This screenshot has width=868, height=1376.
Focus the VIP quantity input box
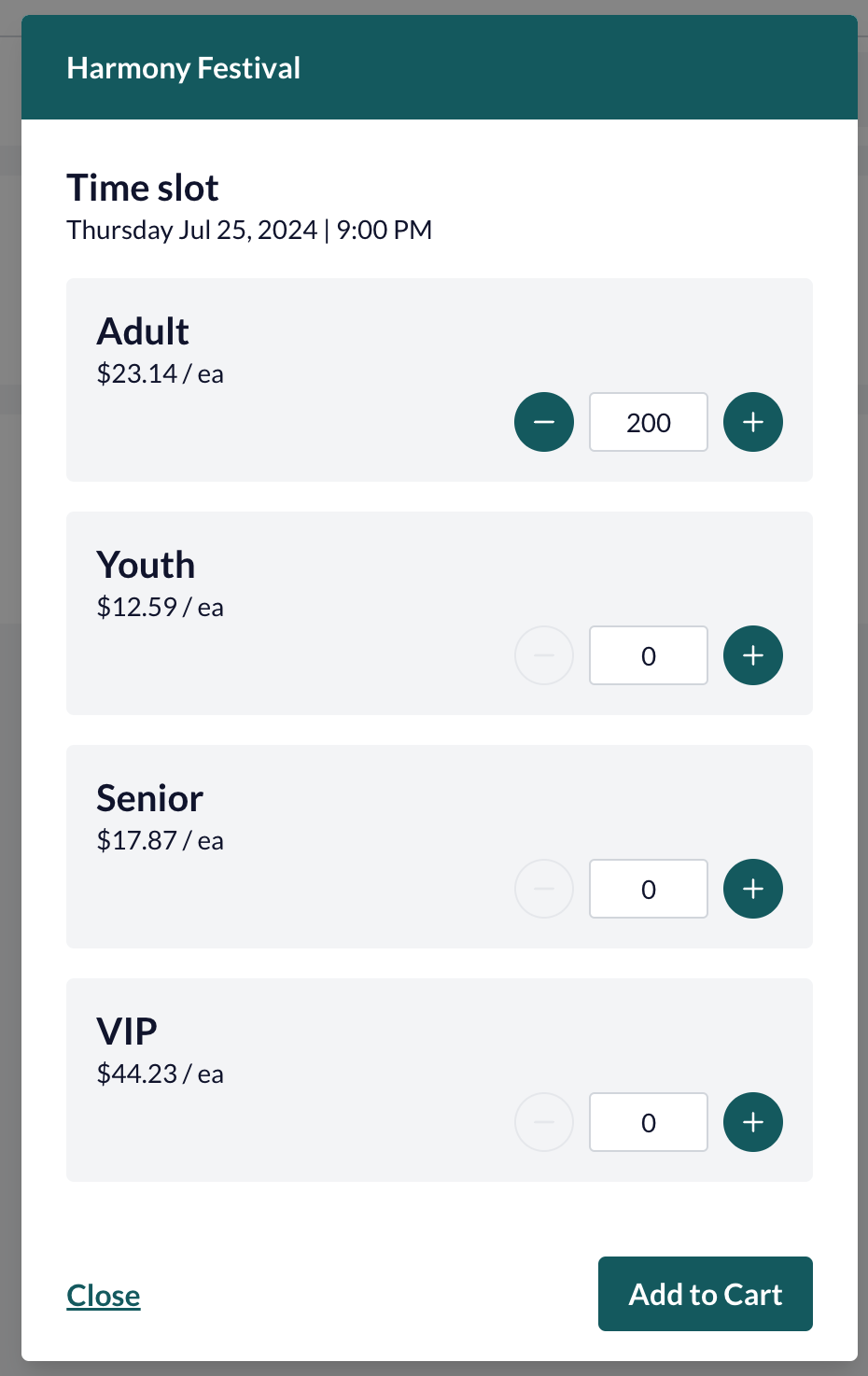[x=649, y=1122]
